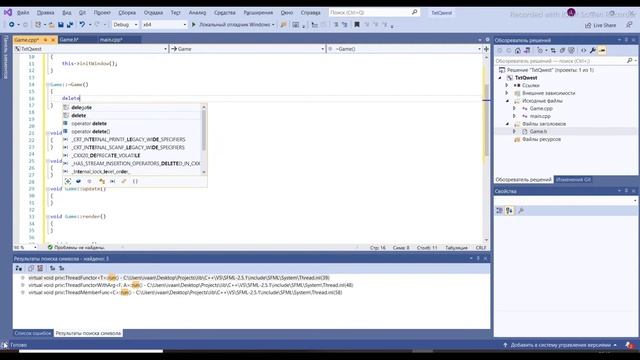The image size is (640, 360).
Task: Open the Git menu
Action: [82, 13]
